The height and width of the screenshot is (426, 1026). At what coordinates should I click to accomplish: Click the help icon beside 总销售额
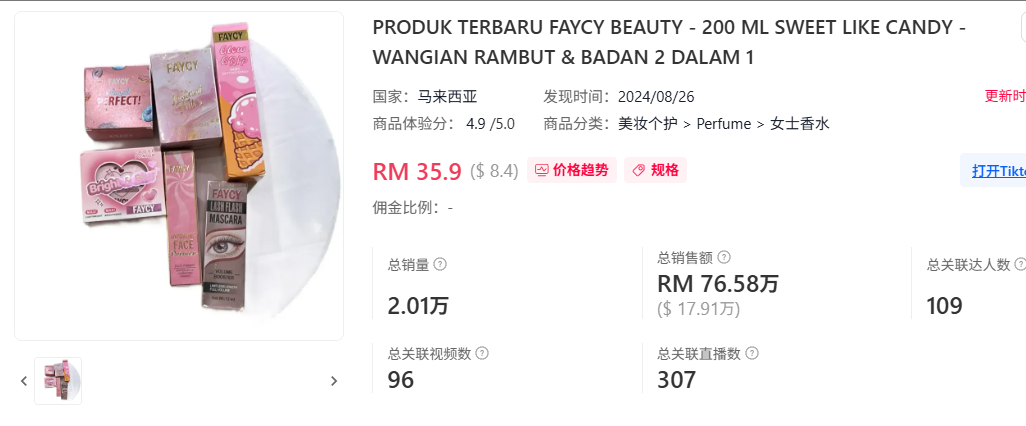724,257
